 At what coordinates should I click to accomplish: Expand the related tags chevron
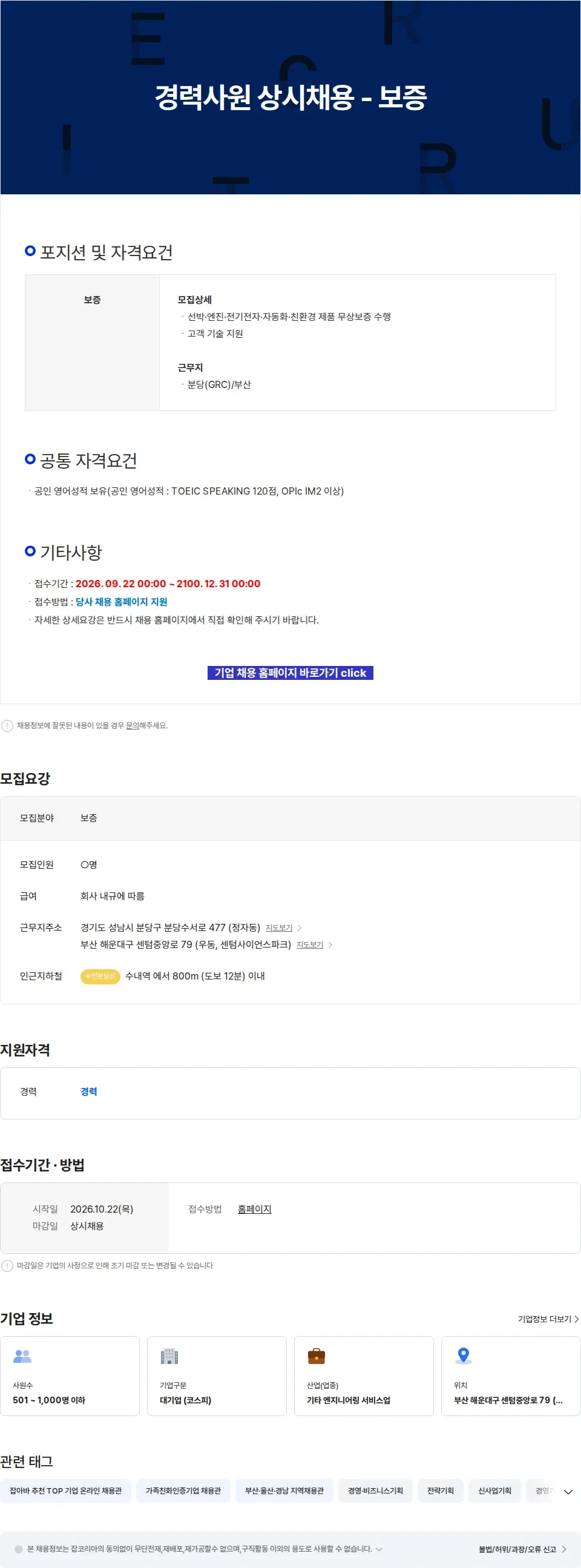pyautogui.click(x=568, y=1491)
